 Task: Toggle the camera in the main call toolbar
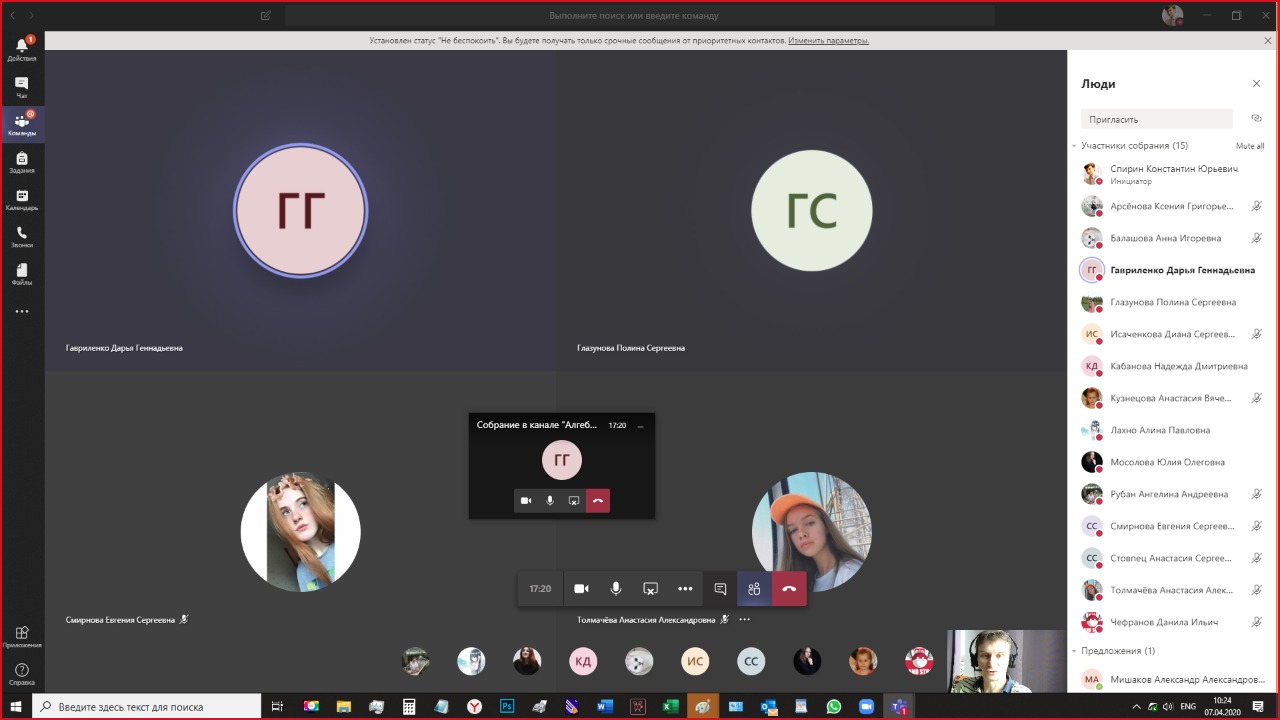pos(581,589)
